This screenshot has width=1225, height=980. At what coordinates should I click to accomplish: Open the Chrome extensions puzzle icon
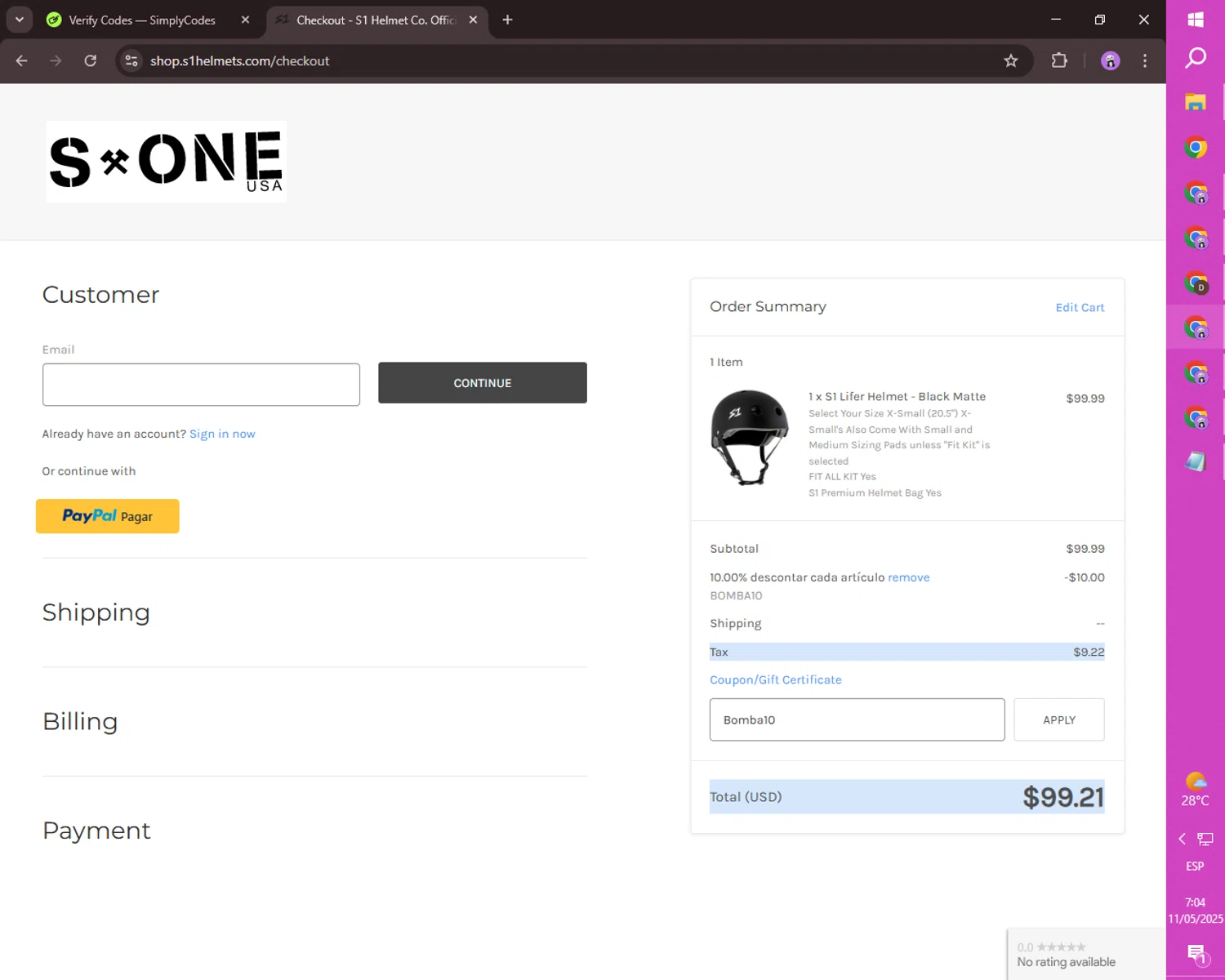[x=1059, y=60]
